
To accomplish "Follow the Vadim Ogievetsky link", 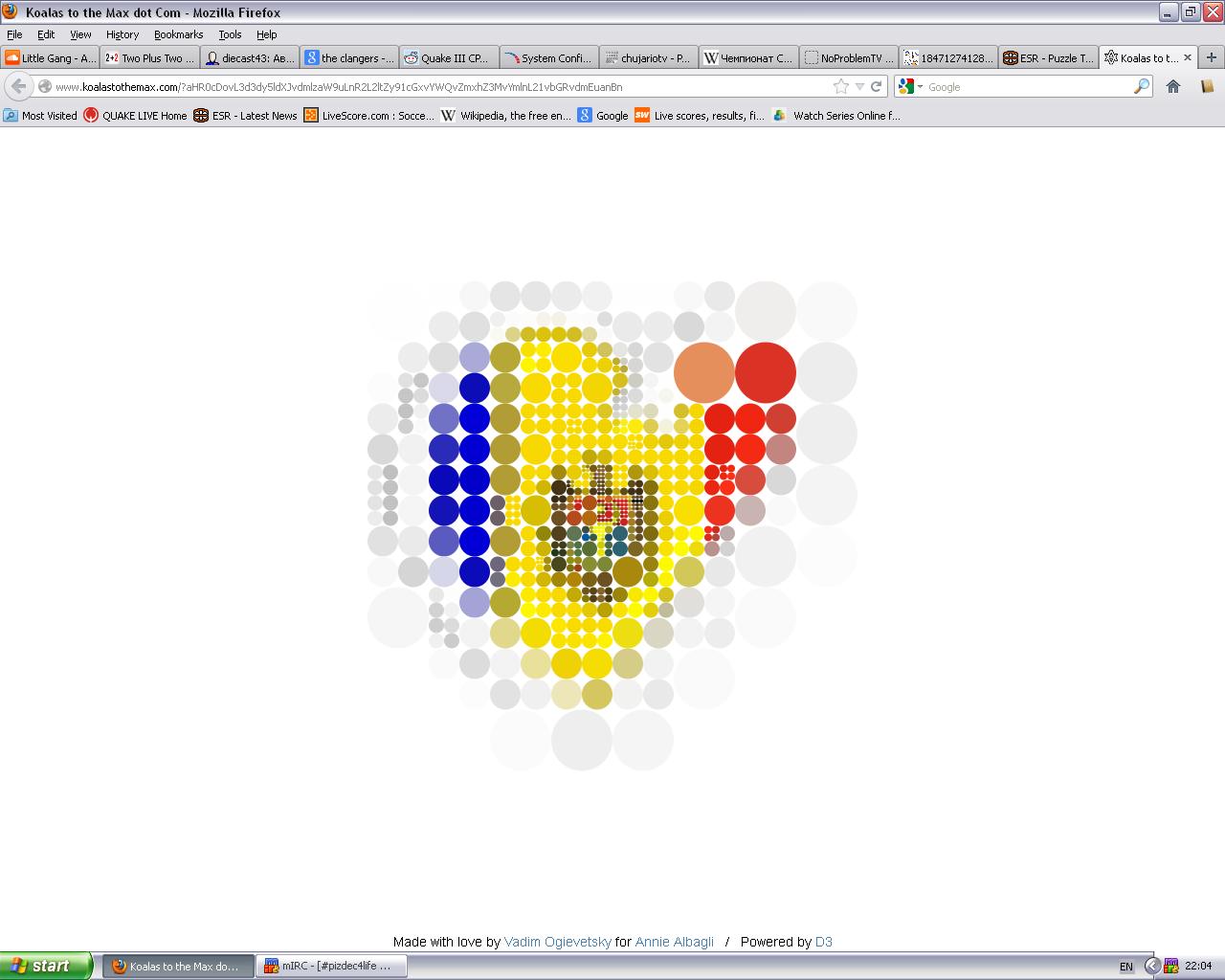I will pyautogui.click(x=557, y=942).
